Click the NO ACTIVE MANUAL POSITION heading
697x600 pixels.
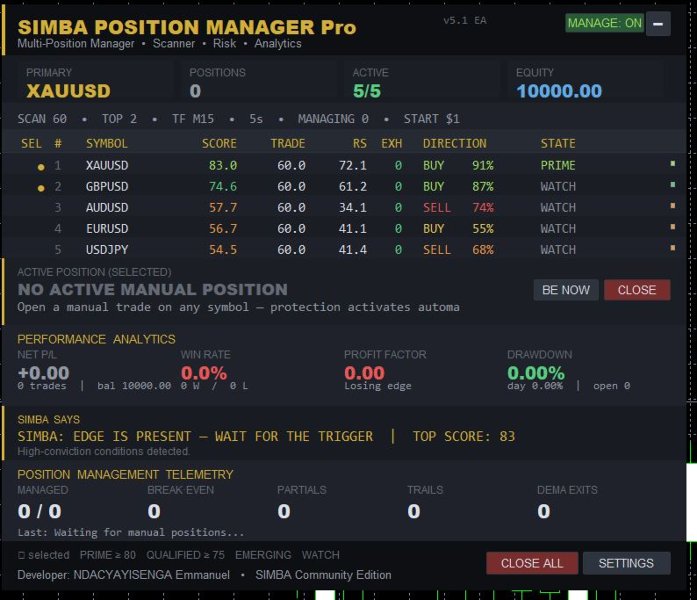[152, 290]
